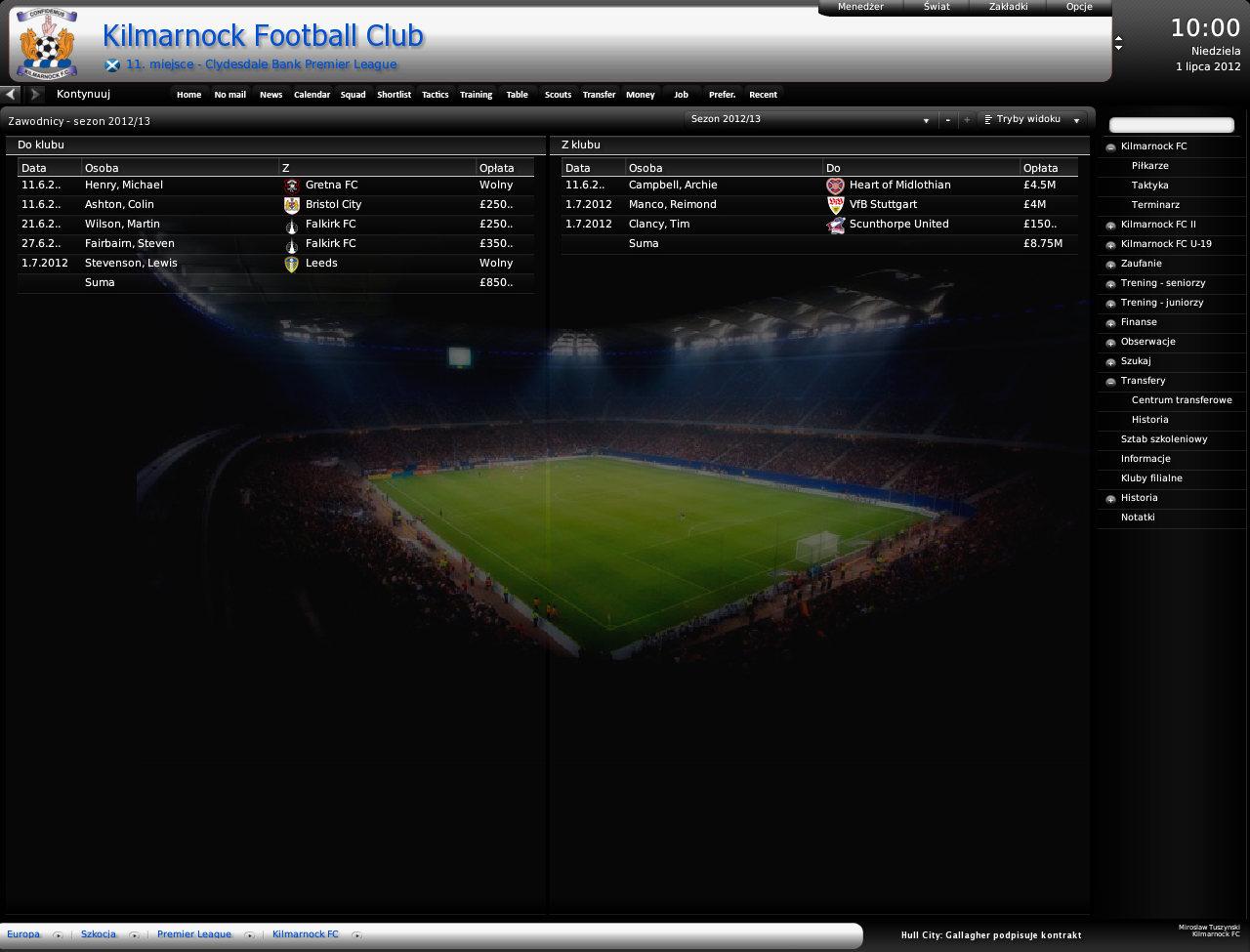
Task: Open the Szkocja breadcrumb arrow
Action: pos(135,935)
